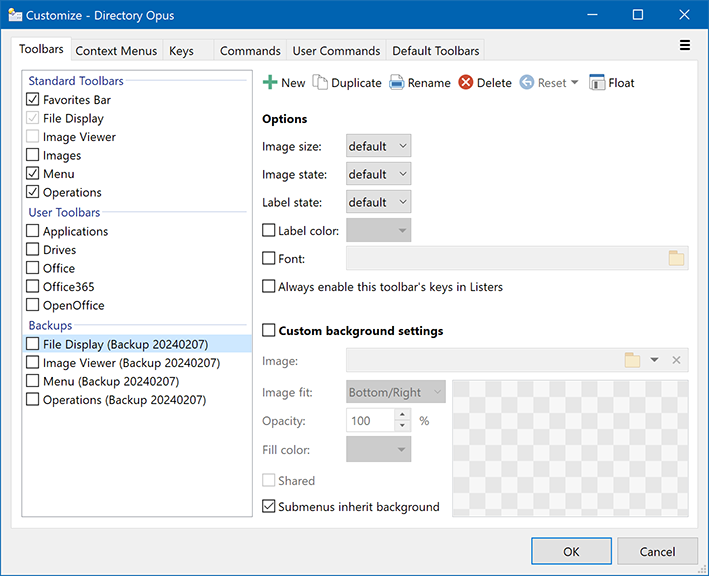Click the Rename toolbar icon
Viewport: 709px width, 576px height.
tap(397, 83)
